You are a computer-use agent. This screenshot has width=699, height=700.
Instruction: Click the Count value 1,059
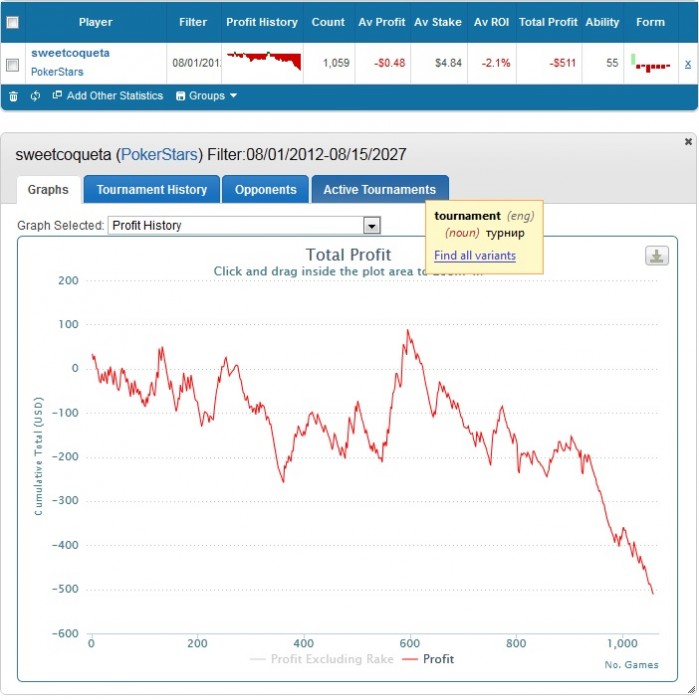(x=336, y=63)
